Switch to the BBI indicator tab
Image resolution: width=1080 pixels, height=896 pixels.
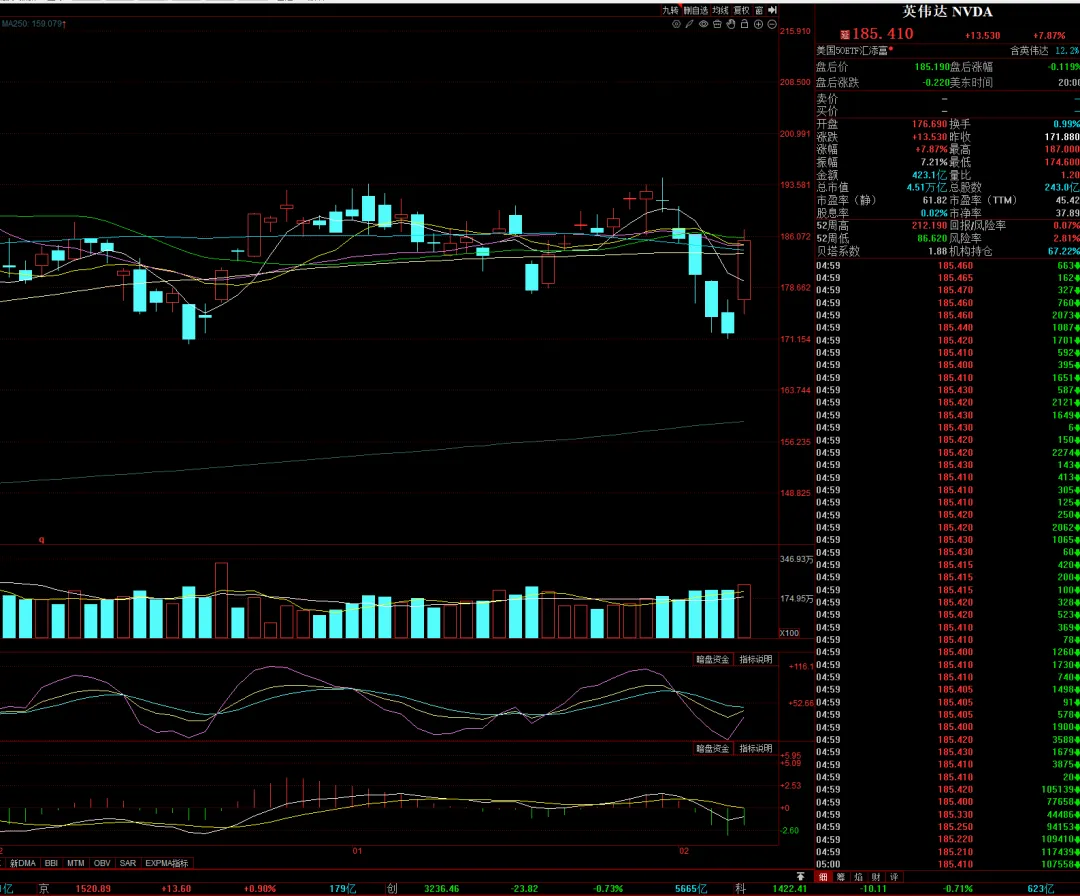tap(51, 863)
